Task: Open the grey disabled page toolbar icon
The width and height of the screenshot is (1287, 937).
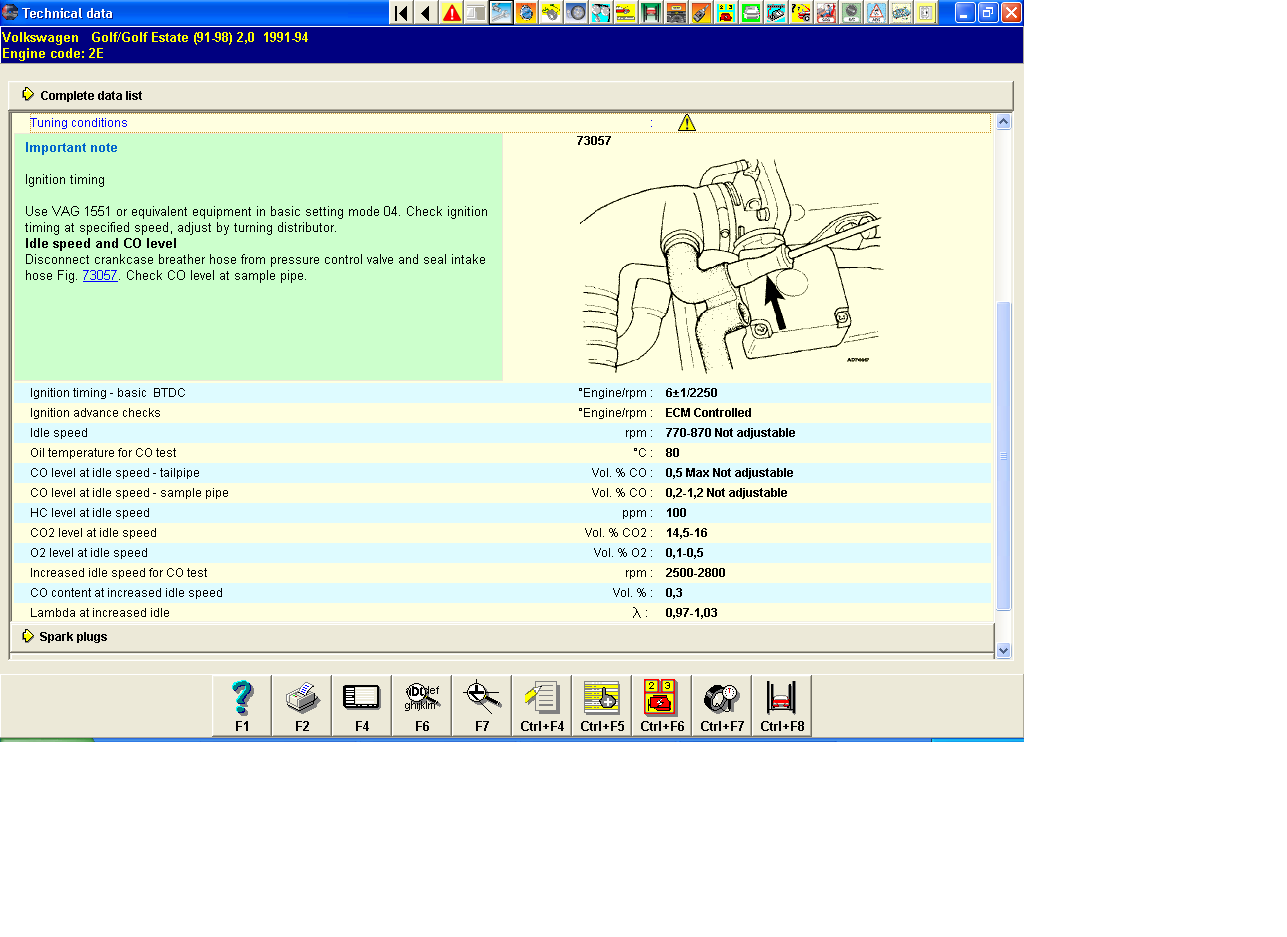Action: pos(476,13)
